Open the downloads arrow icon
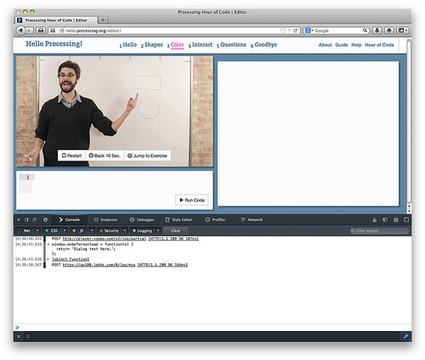 pyautogui.click(x=377, y=30)
